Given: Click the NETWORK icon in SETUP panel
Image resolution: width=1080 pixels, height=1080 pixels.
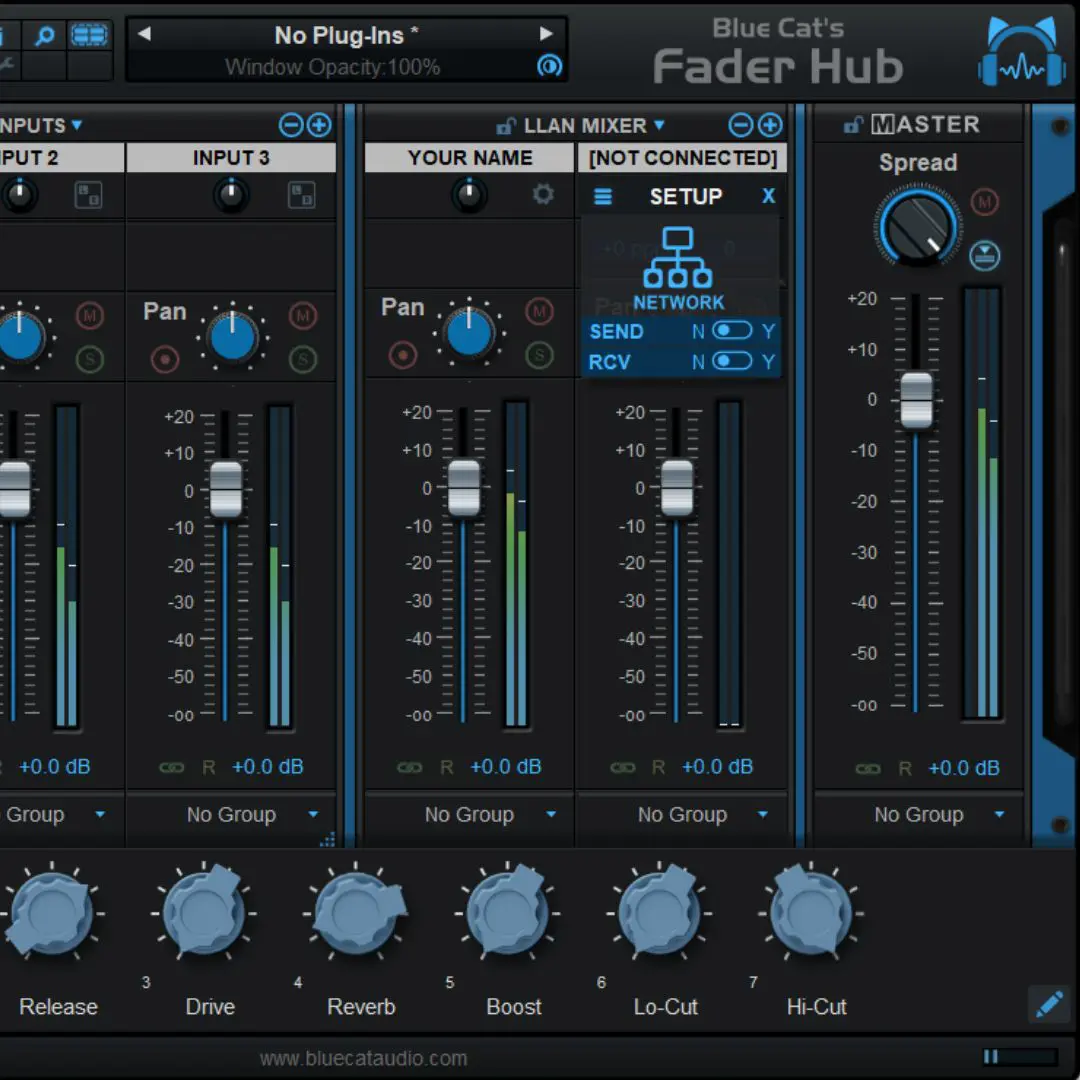Looking at the screenshot, I should coord(678,268).
